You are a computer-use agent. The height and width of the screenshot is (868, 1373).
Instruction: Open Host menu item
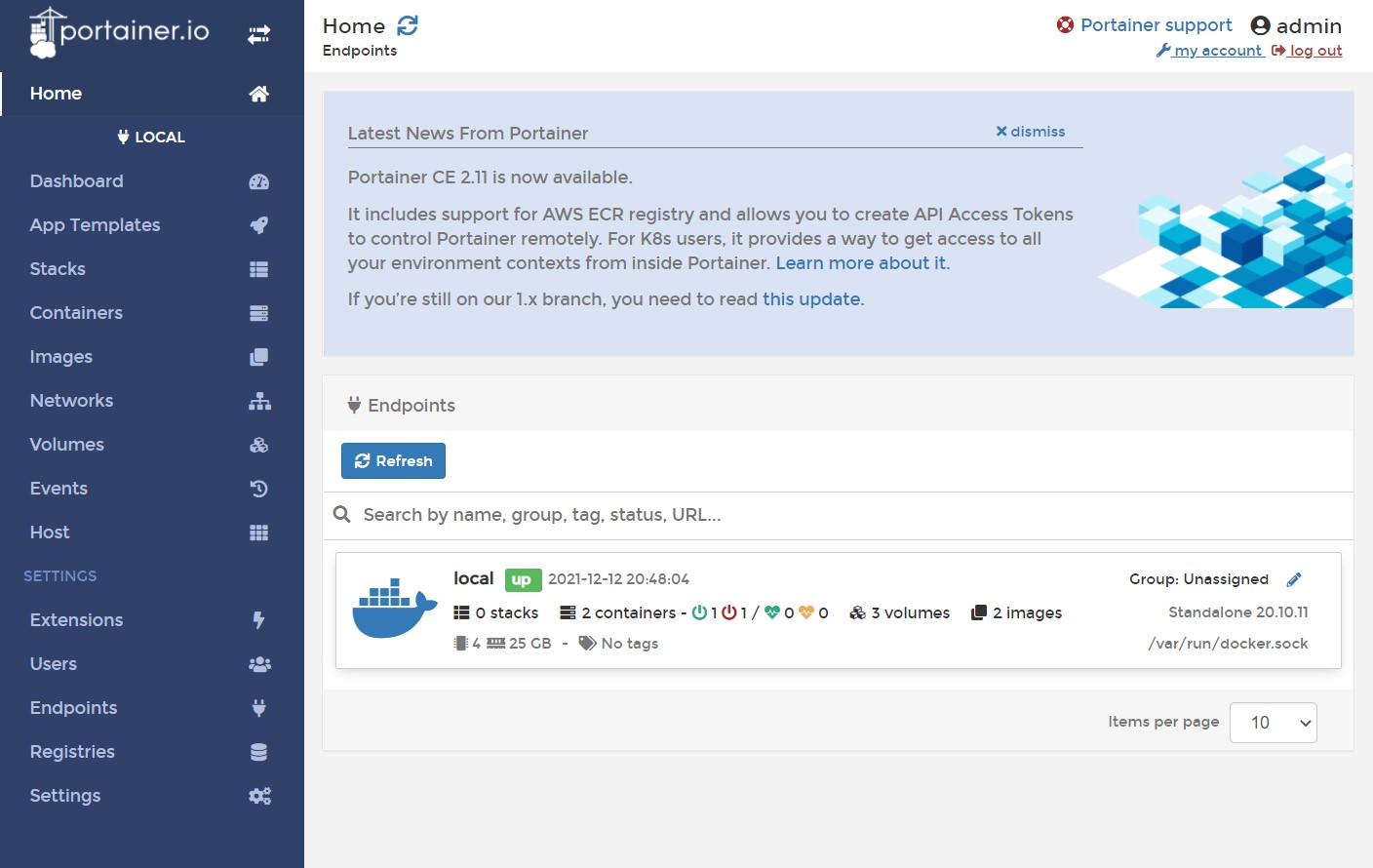click(x=152, y=533)
